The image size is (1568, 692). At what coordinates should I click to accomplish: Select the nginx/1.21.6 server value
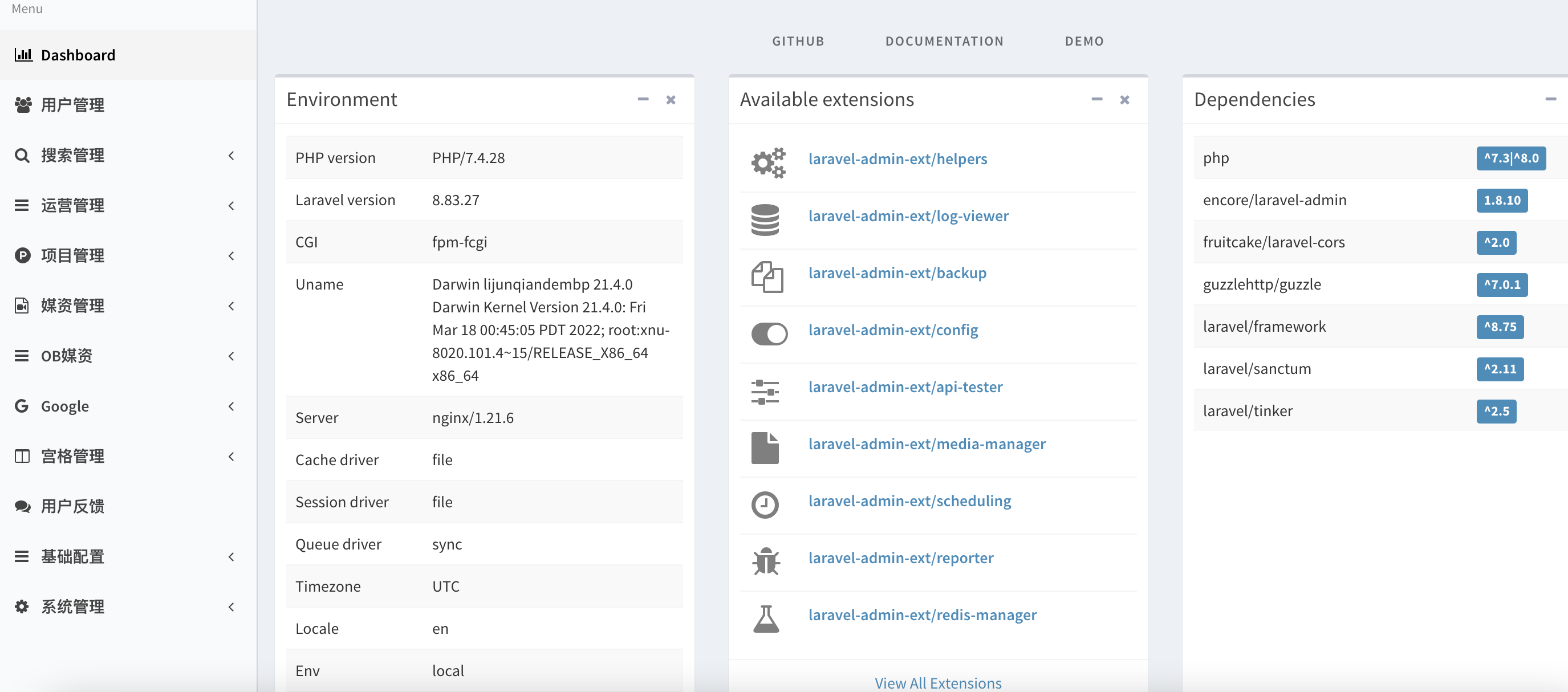(x=472, y=417)
